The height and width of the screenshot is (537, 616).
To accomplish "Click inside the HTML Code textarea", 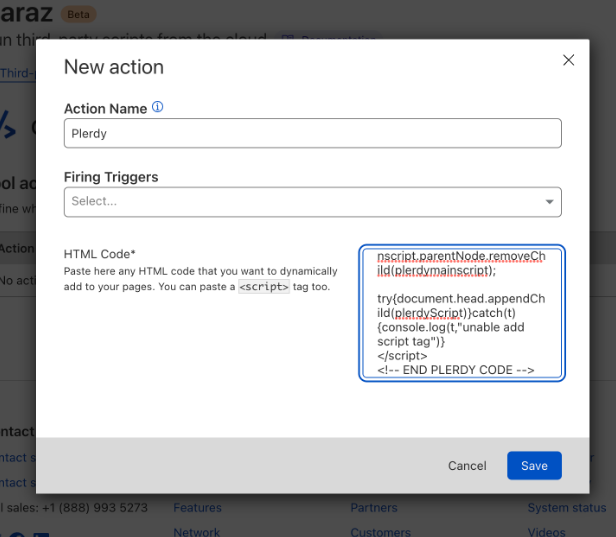I will point(462,313).
